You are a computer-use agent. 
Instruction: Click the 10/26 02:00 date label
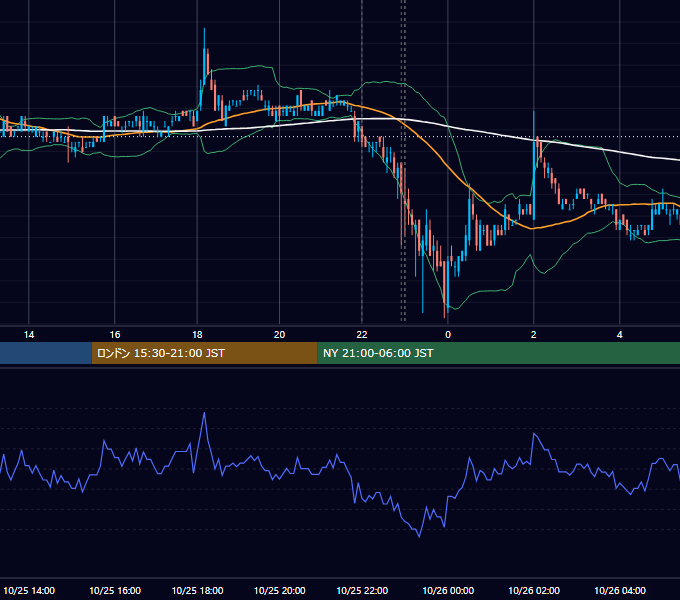pos(534,590)
